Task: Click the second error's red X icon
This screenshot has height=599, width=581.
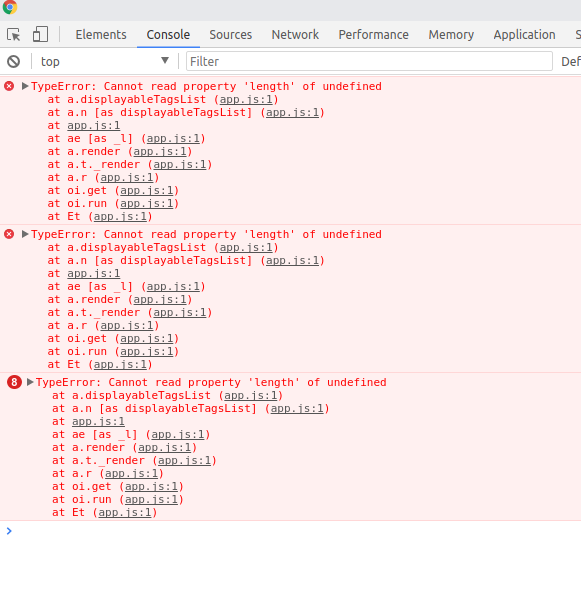Action: pos(9,234)
